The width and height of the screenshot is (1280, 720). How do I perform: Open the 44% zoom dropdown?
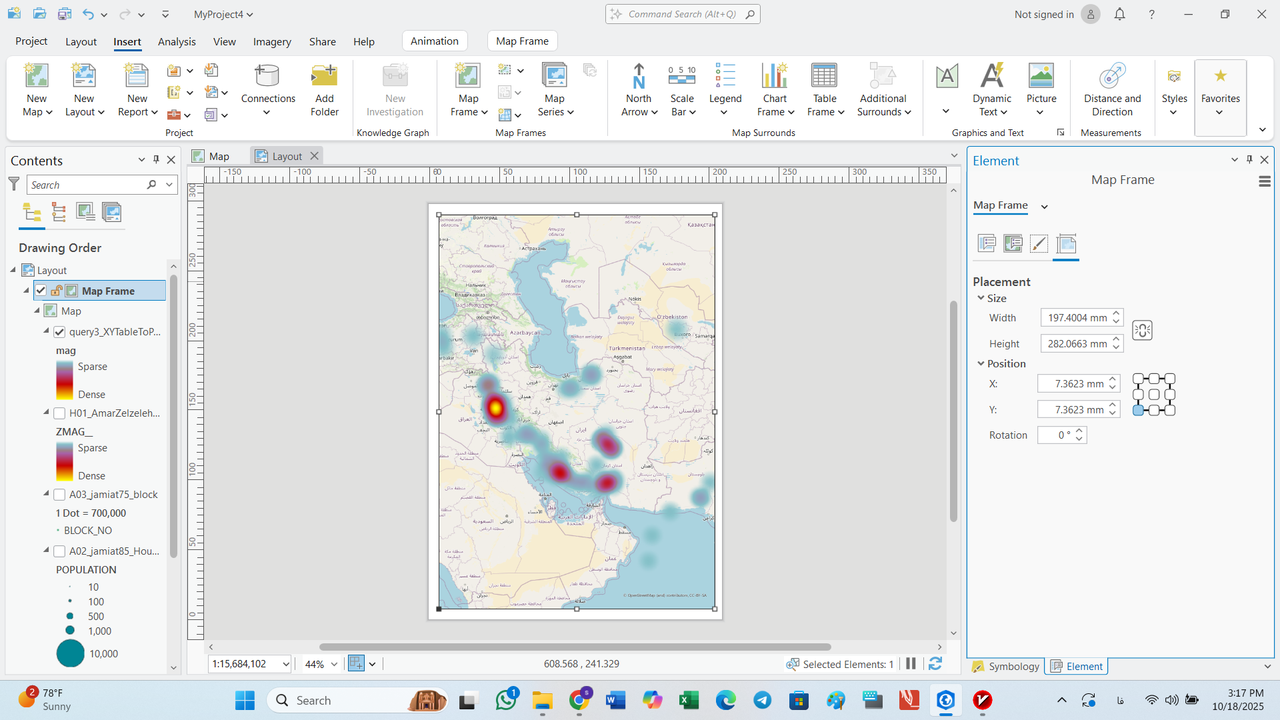335,664
